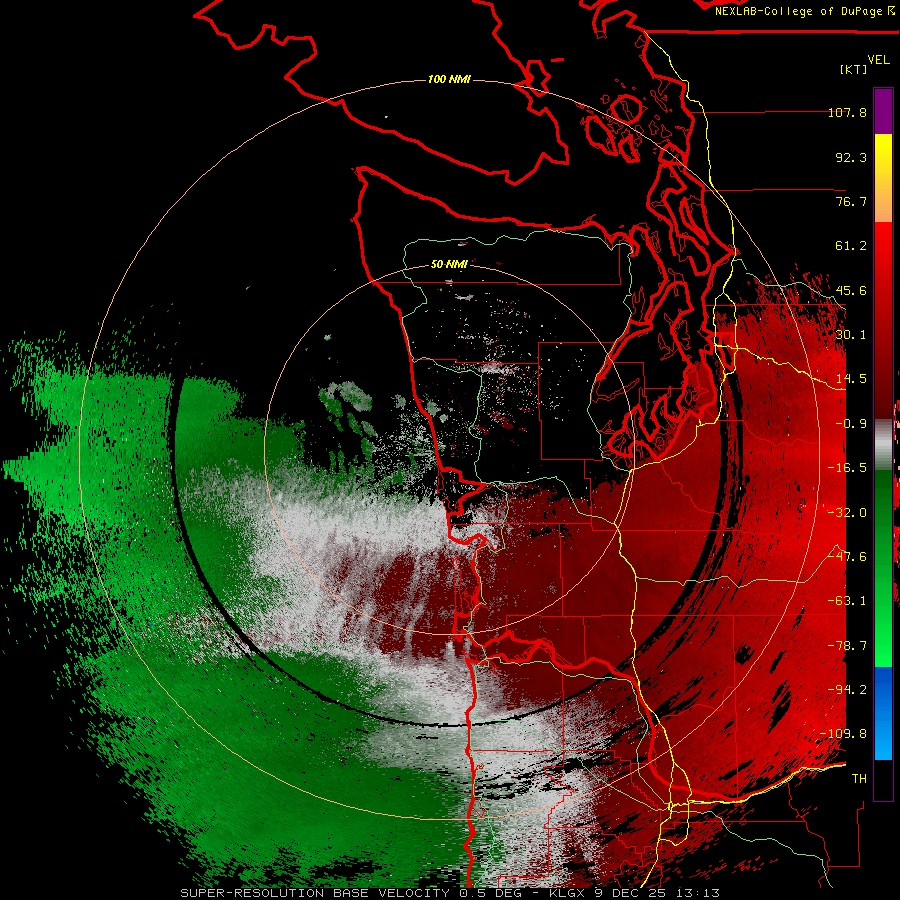
Task: Pick the purple segment of the velocity color bar
Action: click(883, 111)
